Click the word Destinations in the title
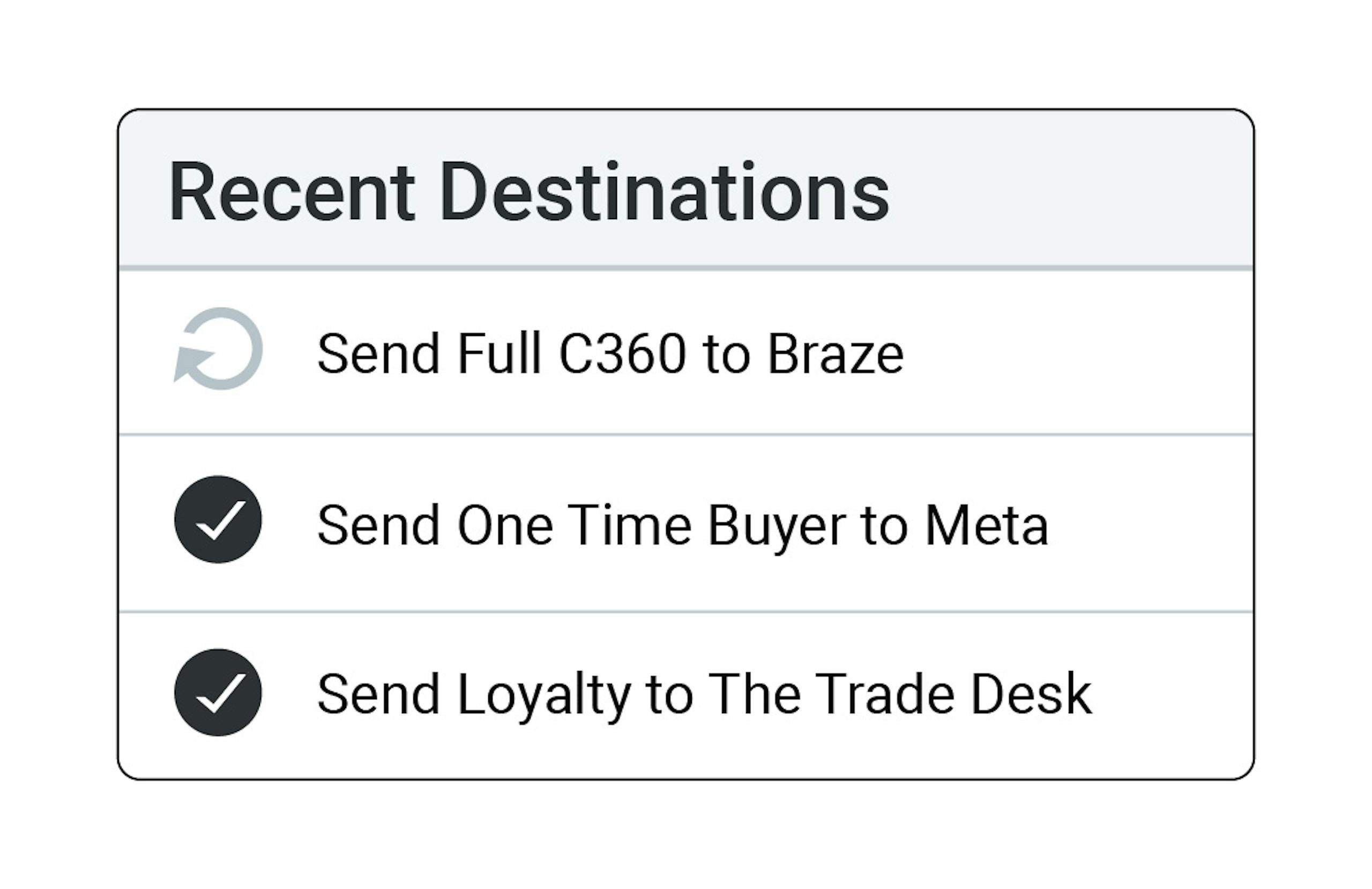The height and width of the screenshot is (889, 1372). coord(664,191)
